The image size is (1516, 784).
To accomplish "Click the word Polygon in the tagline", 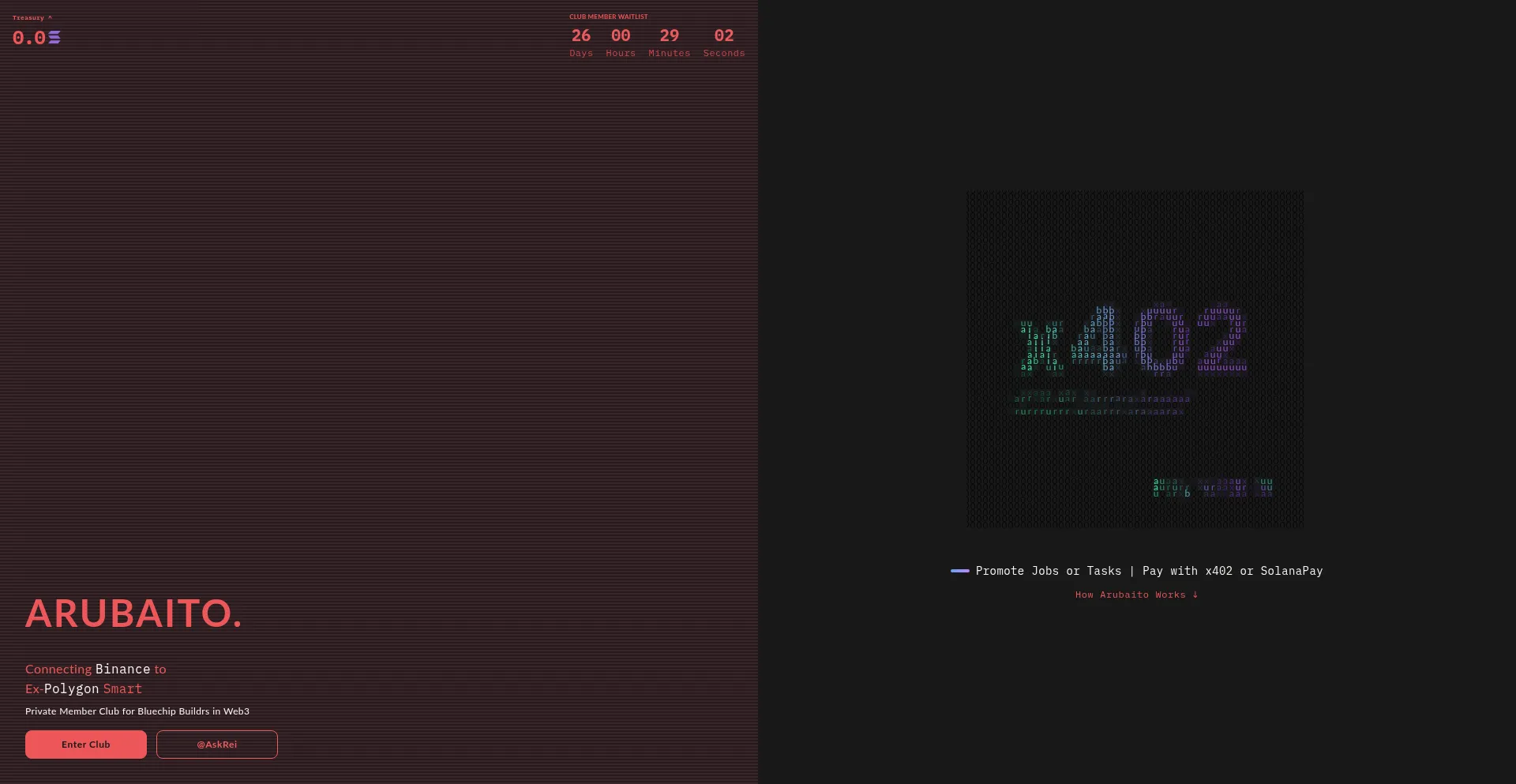I will pyautogui.click(x=71, y=689).
